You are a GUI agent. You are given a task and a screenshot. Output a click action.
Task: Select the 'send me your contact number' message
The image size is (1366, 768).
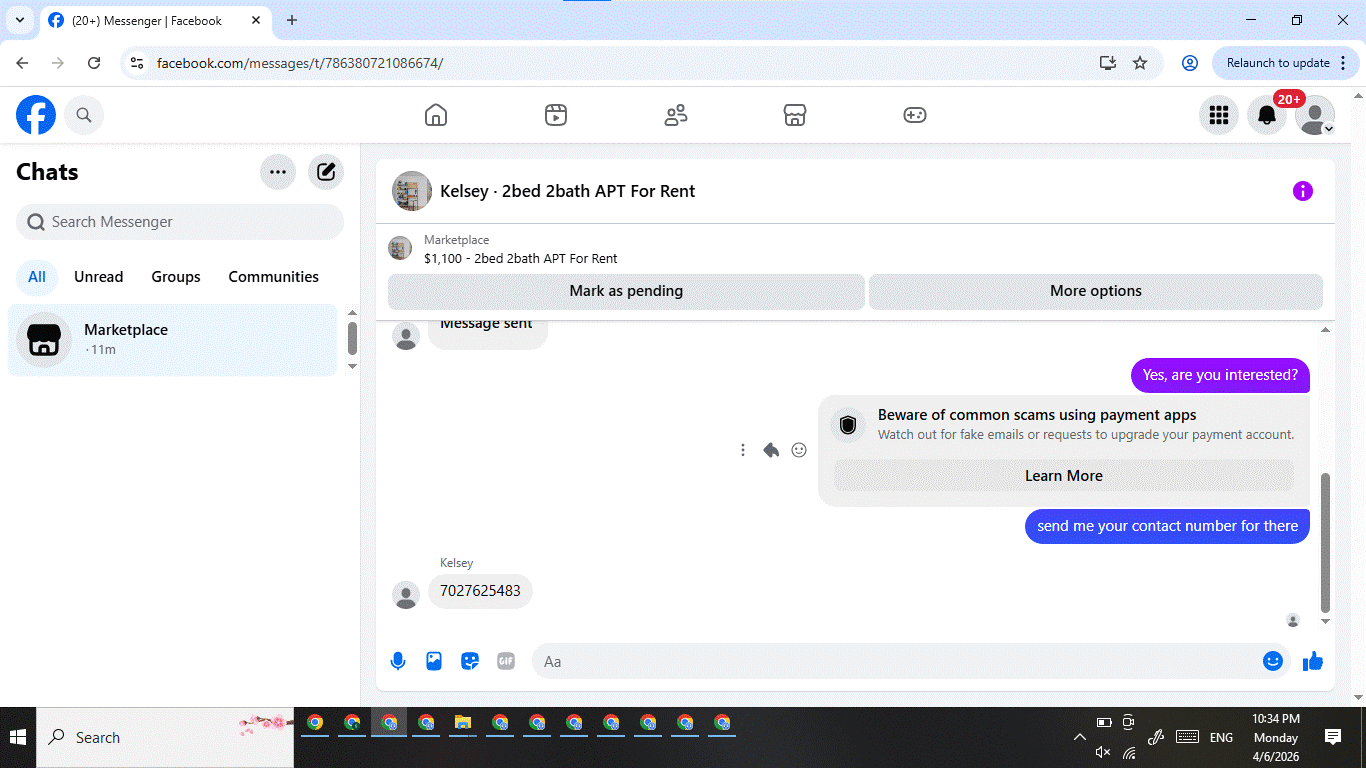point(1167,526)
